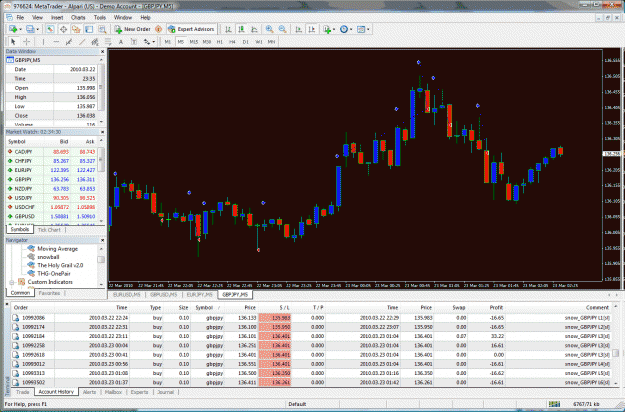Expand the Indicators dropdown arrow
The image size is (625, 412).
(334, 29)
